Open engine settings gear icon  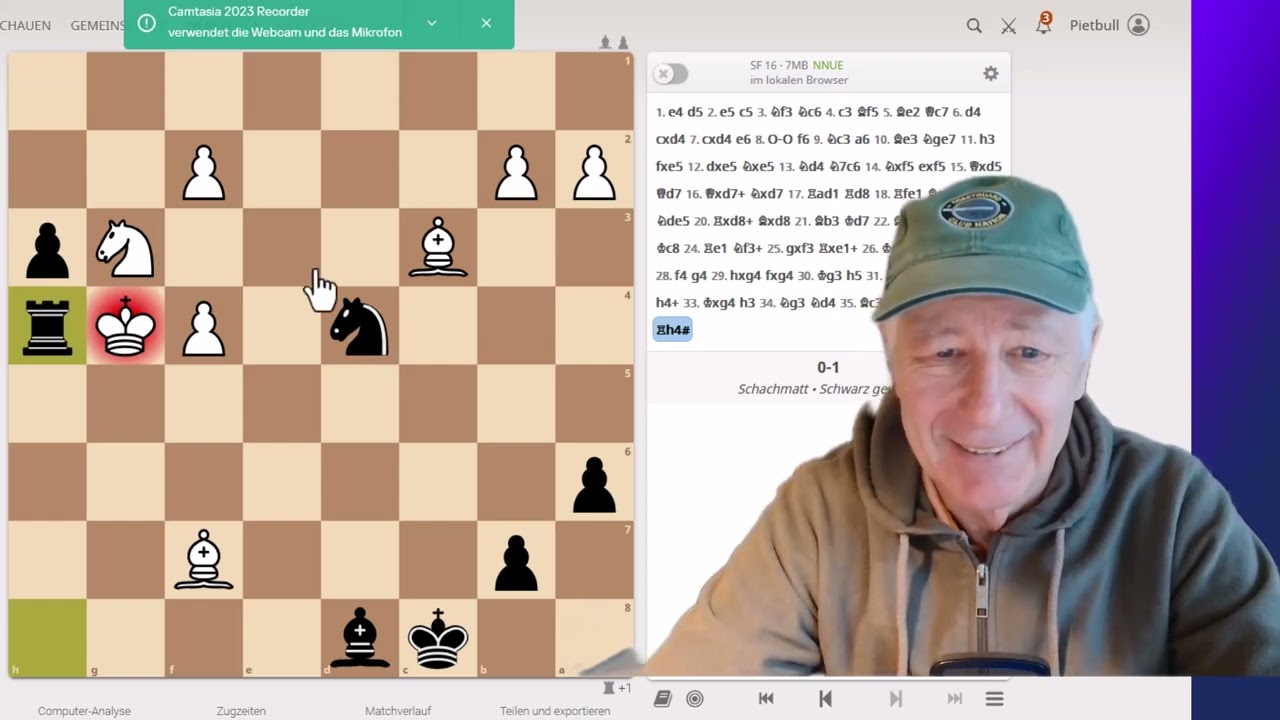point(991,73)
